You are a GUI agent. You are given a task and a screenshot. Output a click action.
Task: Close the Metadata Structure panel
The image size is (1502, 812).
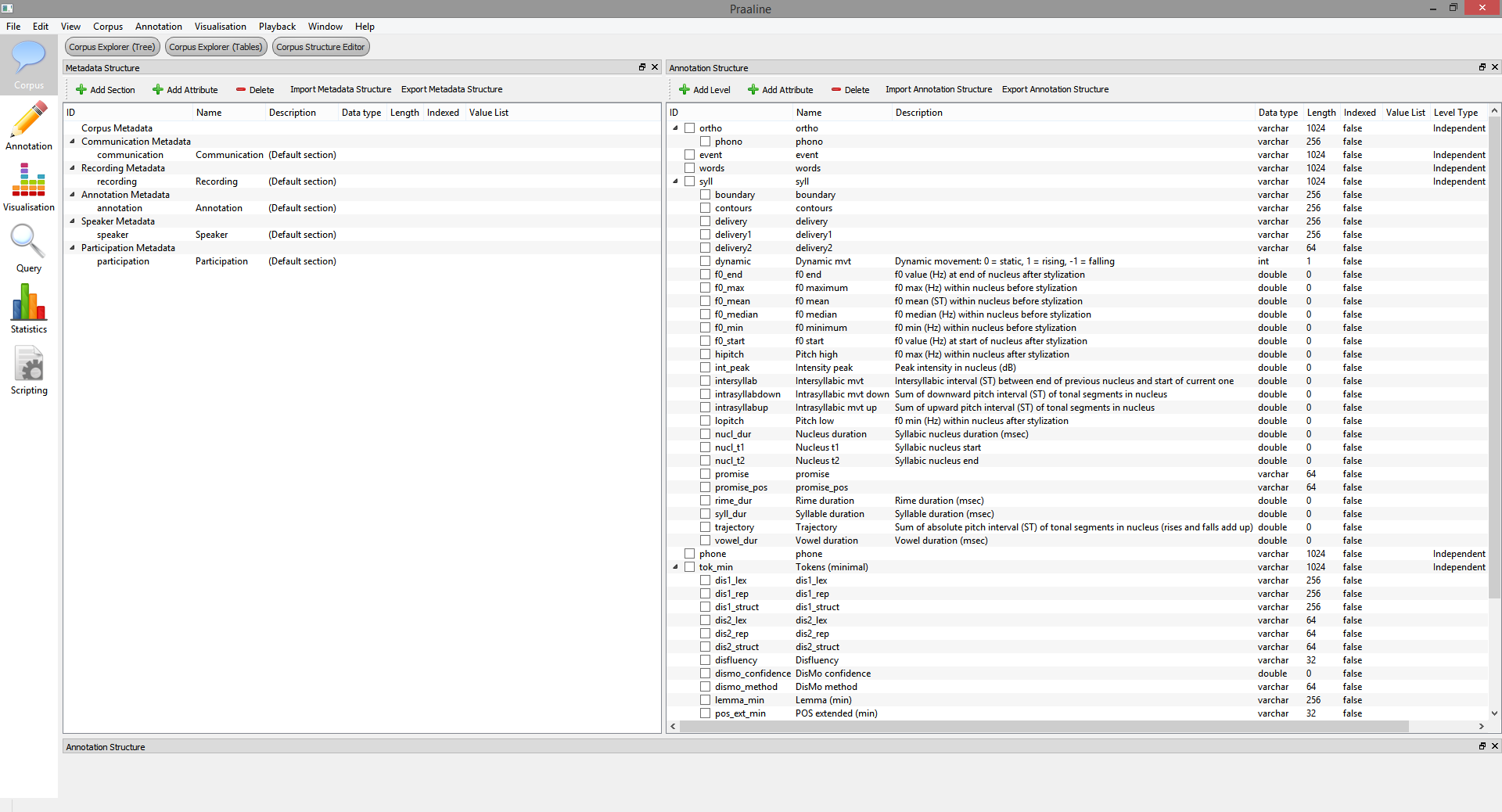coord(655,67)
